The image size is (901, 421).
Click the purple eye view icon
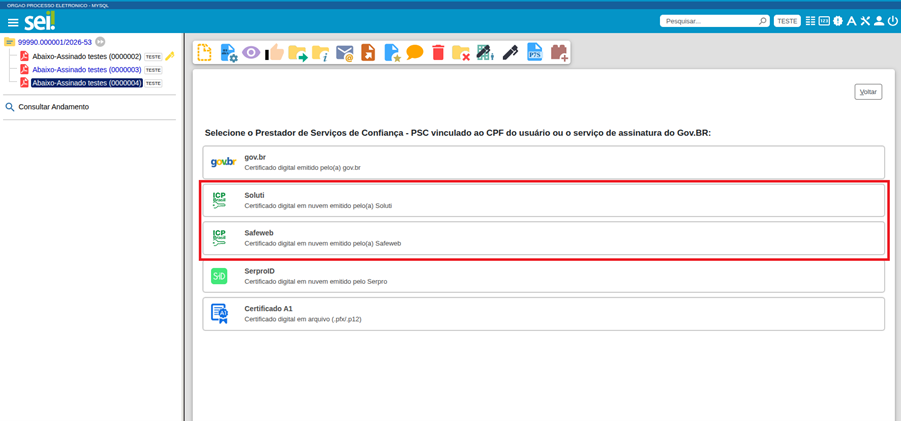(251, 52)
